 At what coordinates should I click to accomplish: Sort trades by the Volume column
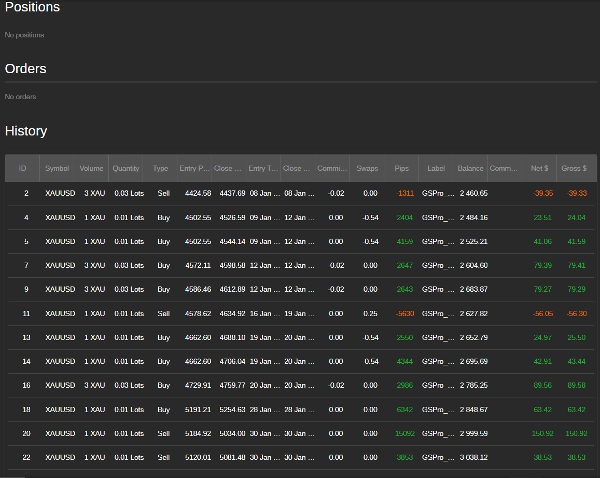coord(91,168)
